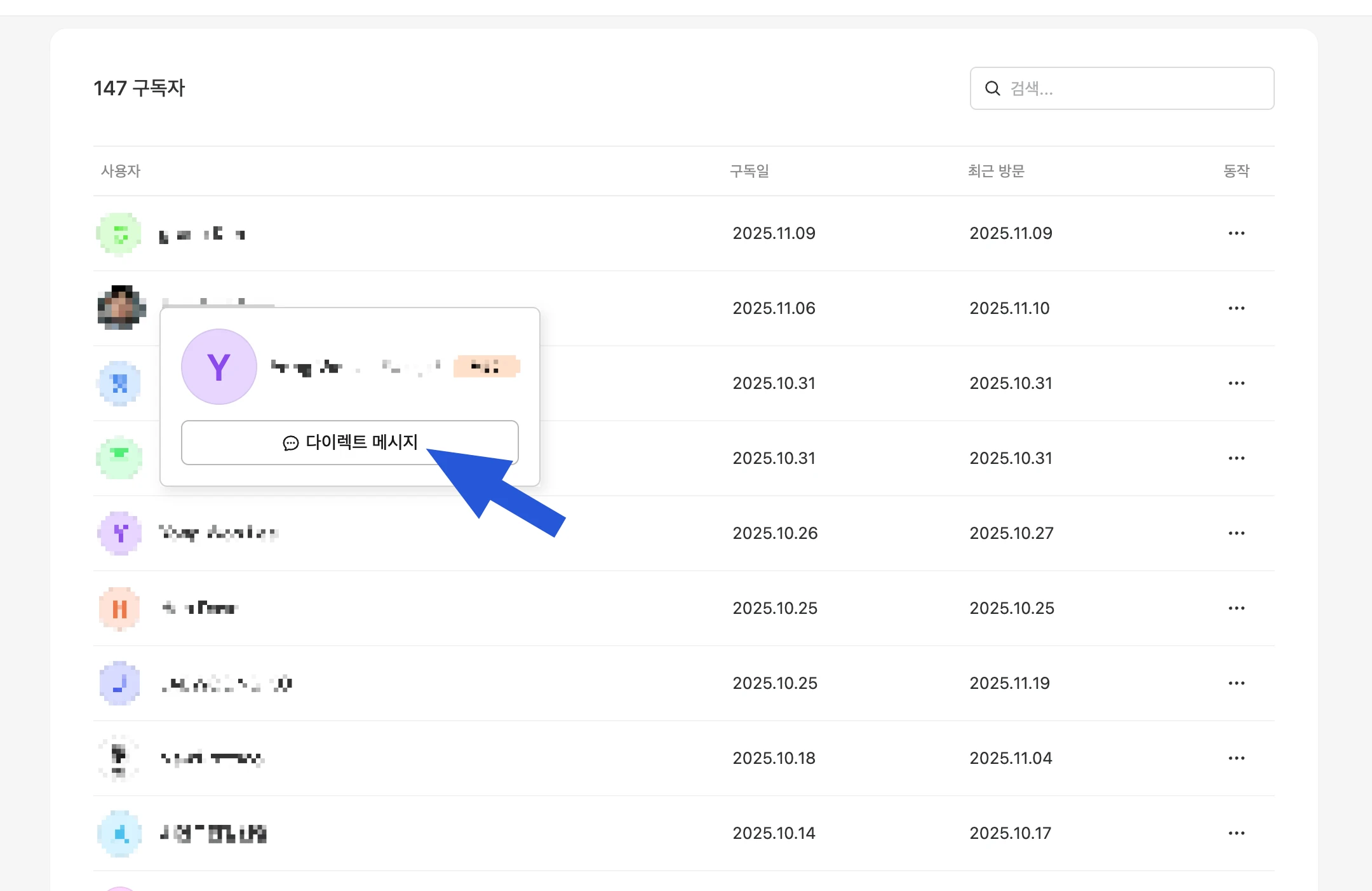Click the 최근 방문 column header

click(x=995, y=171)
